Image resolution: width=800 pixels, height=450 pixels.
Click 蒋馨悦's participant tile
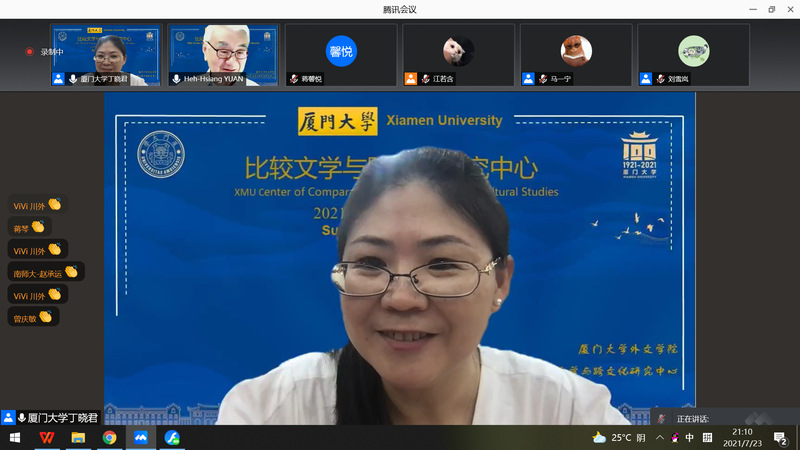[341, 54]
